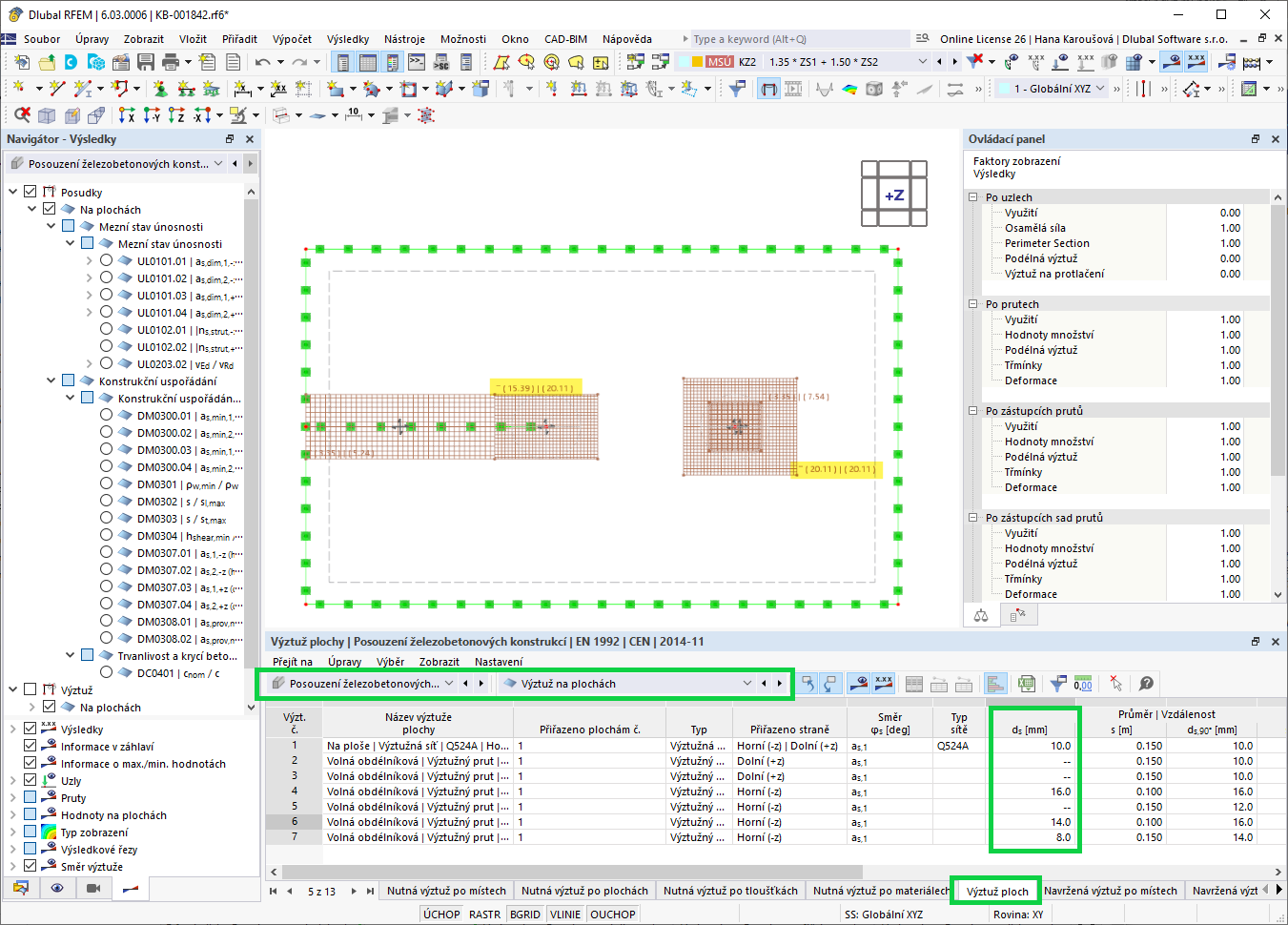Collapse the Po uzlech section in control panel
The width and height of the screenshot is (1288, 925).
[x=973, y=197]
